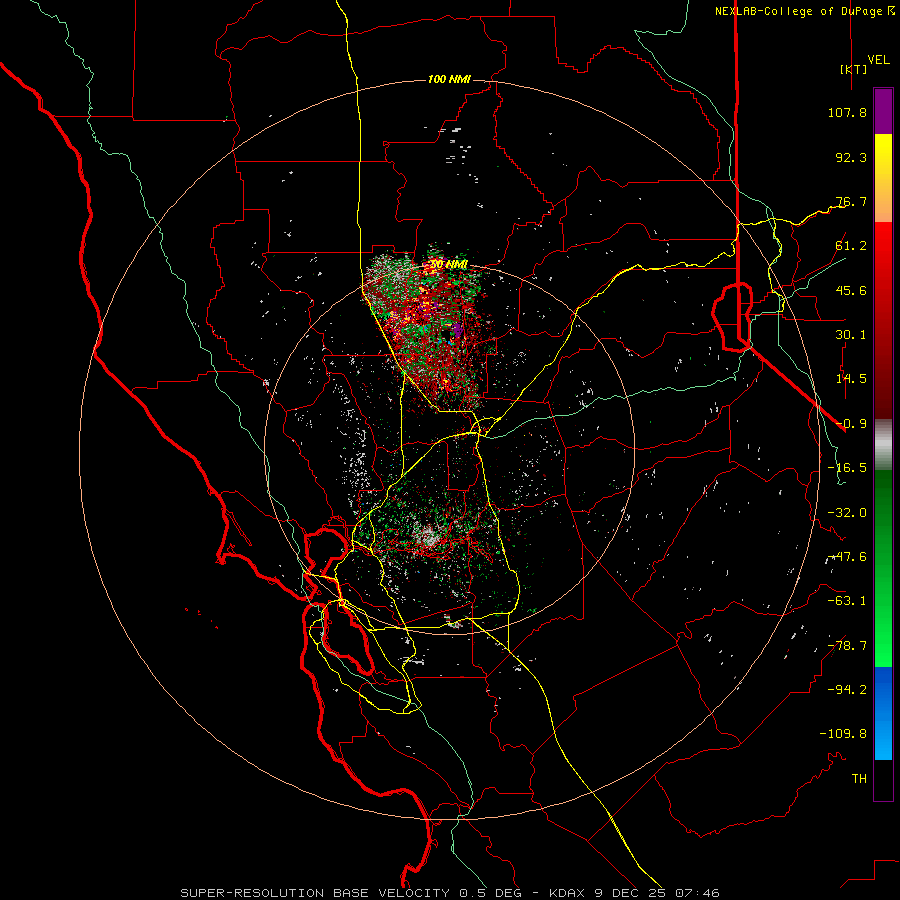
Task: Click the TH legend label
Action: [859, 779]
